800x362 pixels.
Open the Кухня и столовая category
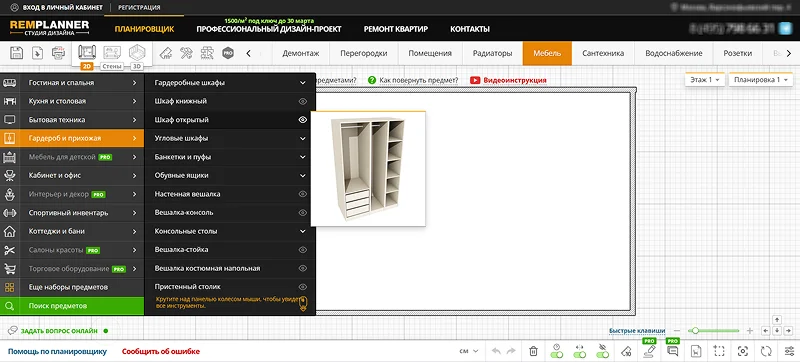coord(72,101)
